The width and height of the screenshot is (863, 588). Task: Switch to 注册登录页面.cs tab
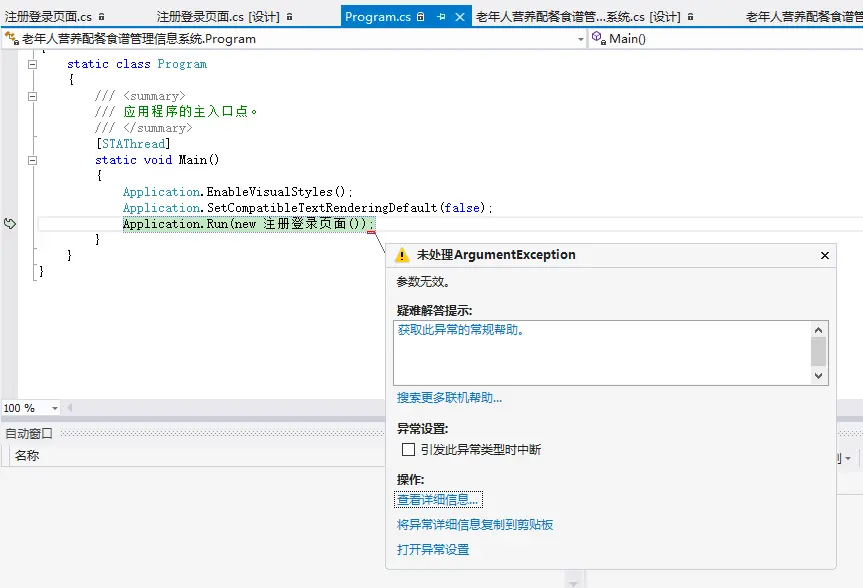pos(48,17)
